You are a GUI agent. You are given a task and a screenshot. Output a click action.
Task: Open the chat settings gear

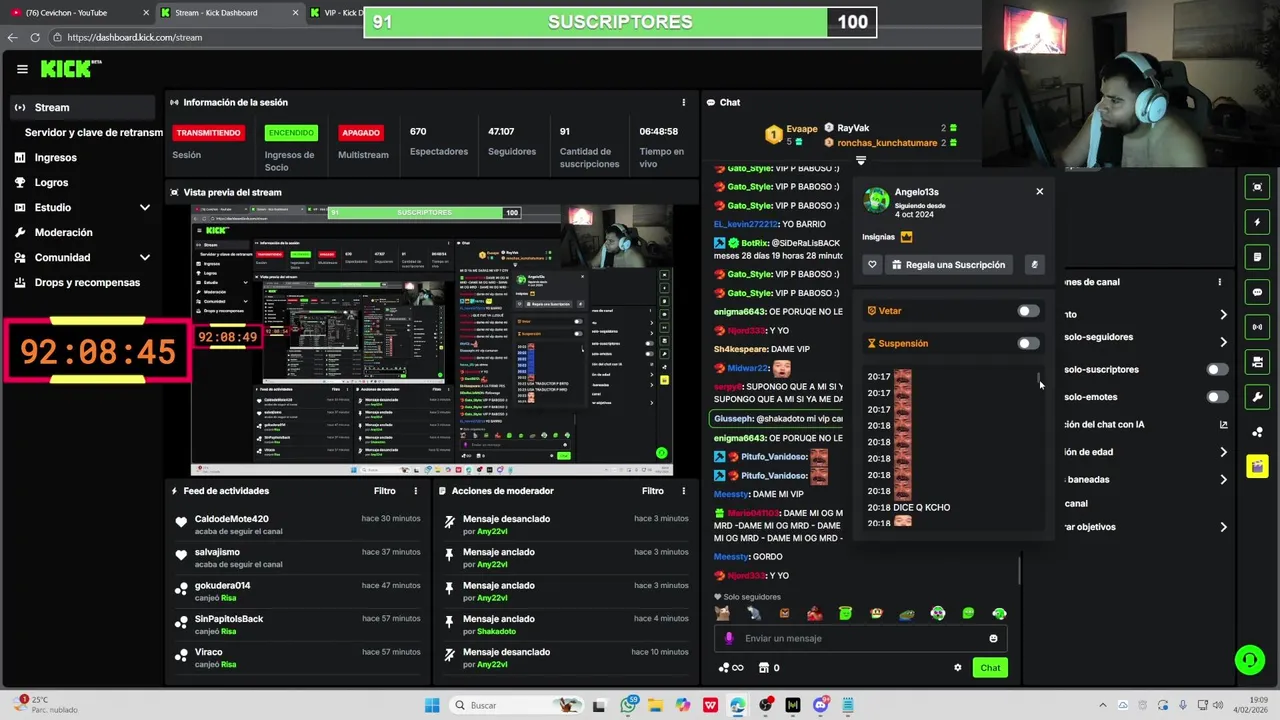click(x=957, y=668)
